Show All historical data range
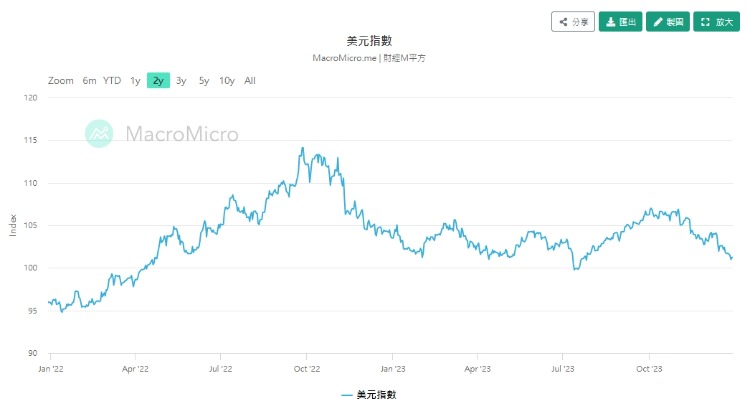 pyautogui.click(x=250, y=81)
